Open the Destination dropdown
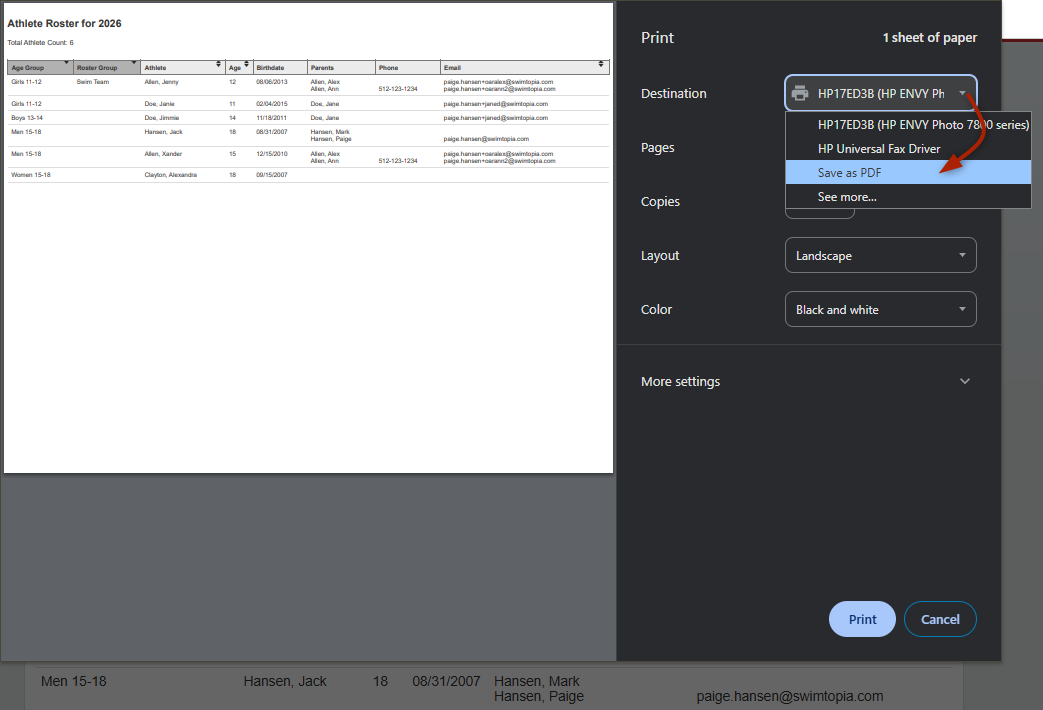This screenshot has height=710, width=1043. (x=880, y=93)
